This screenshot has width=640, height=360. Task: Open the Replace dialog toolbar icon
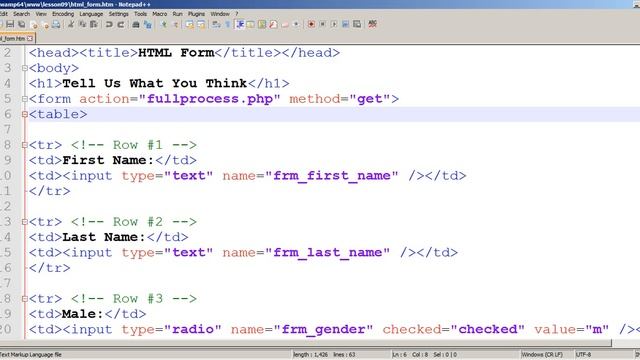pyautogui.click(x=147, y=24)
